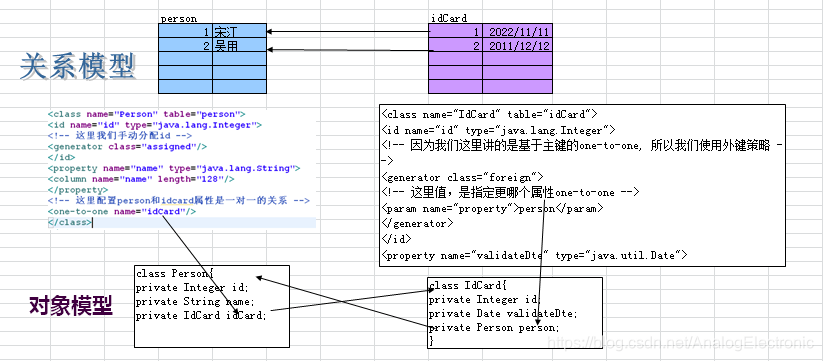
Task: Click </id> in the Person mapping XML
Action: click(61, 157)
